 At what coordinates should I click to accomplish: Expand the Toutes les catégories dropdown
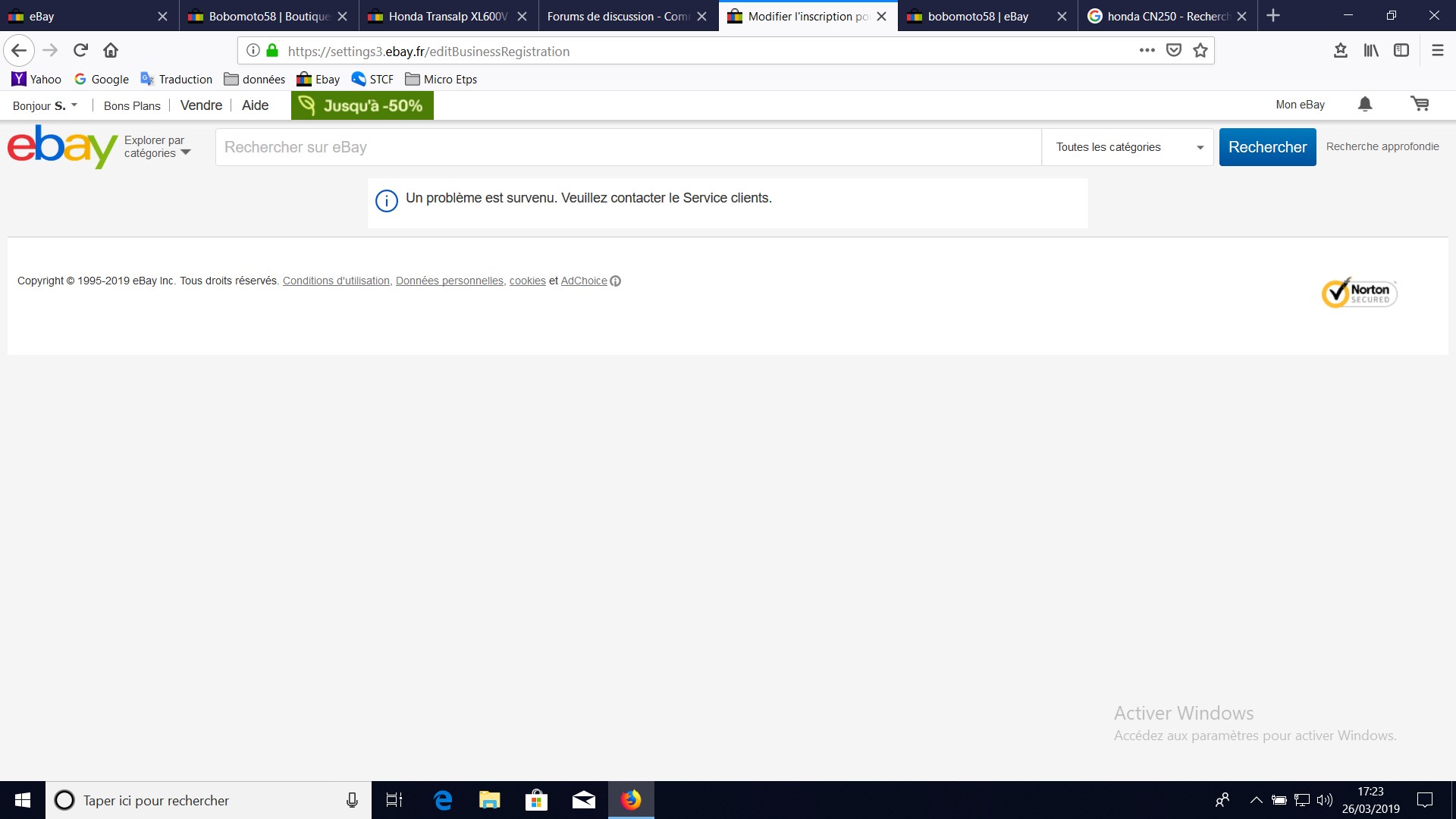point(1128,147)
